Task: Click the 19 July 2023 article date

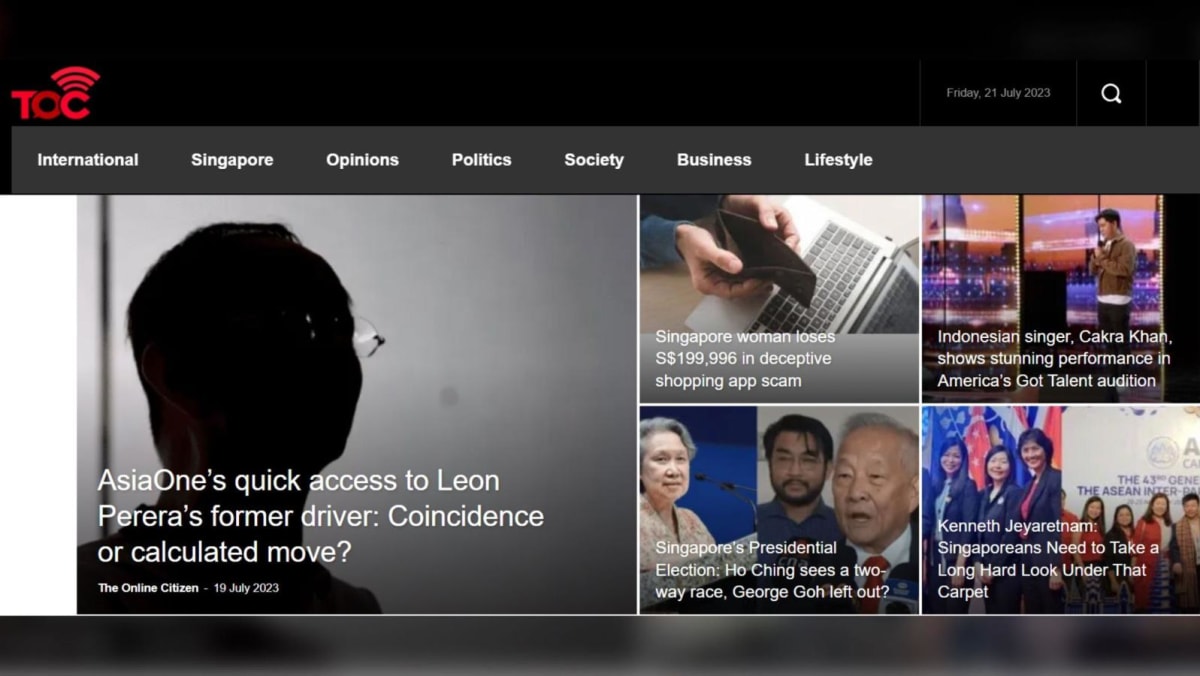Action: [x=246, y=588]
